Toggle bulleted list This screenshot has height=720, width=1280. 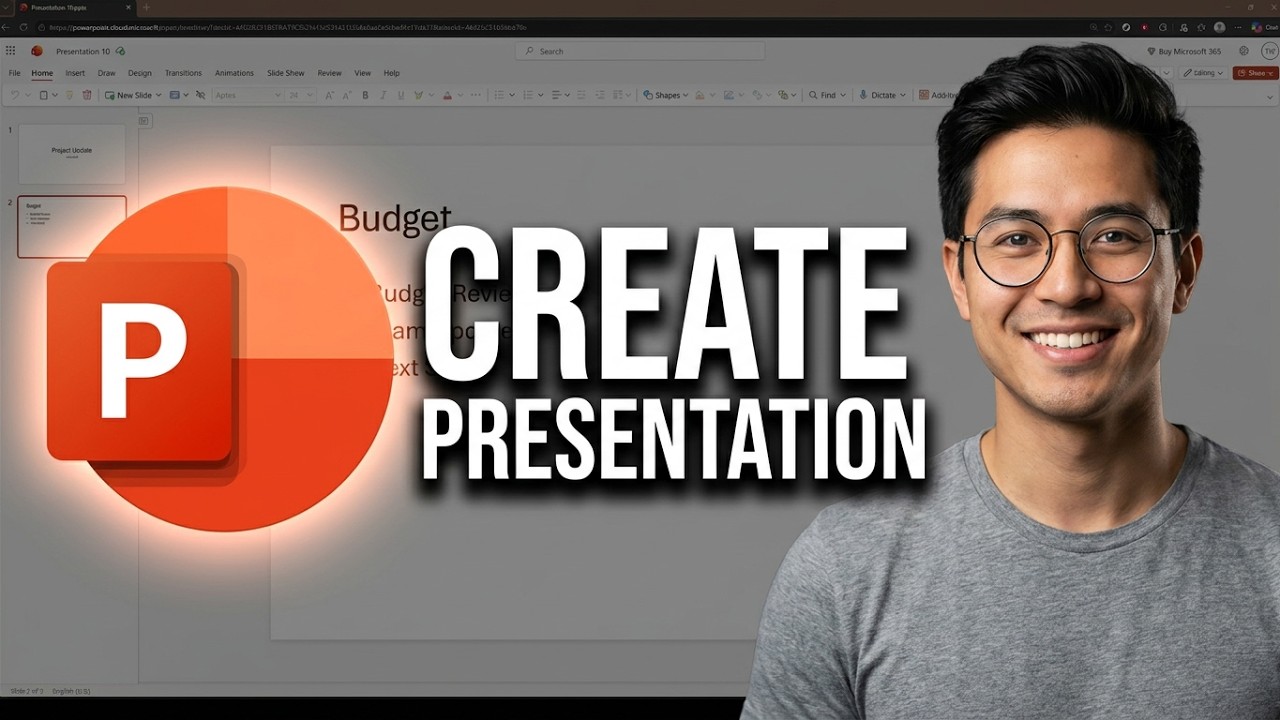[x=499, y=95]
